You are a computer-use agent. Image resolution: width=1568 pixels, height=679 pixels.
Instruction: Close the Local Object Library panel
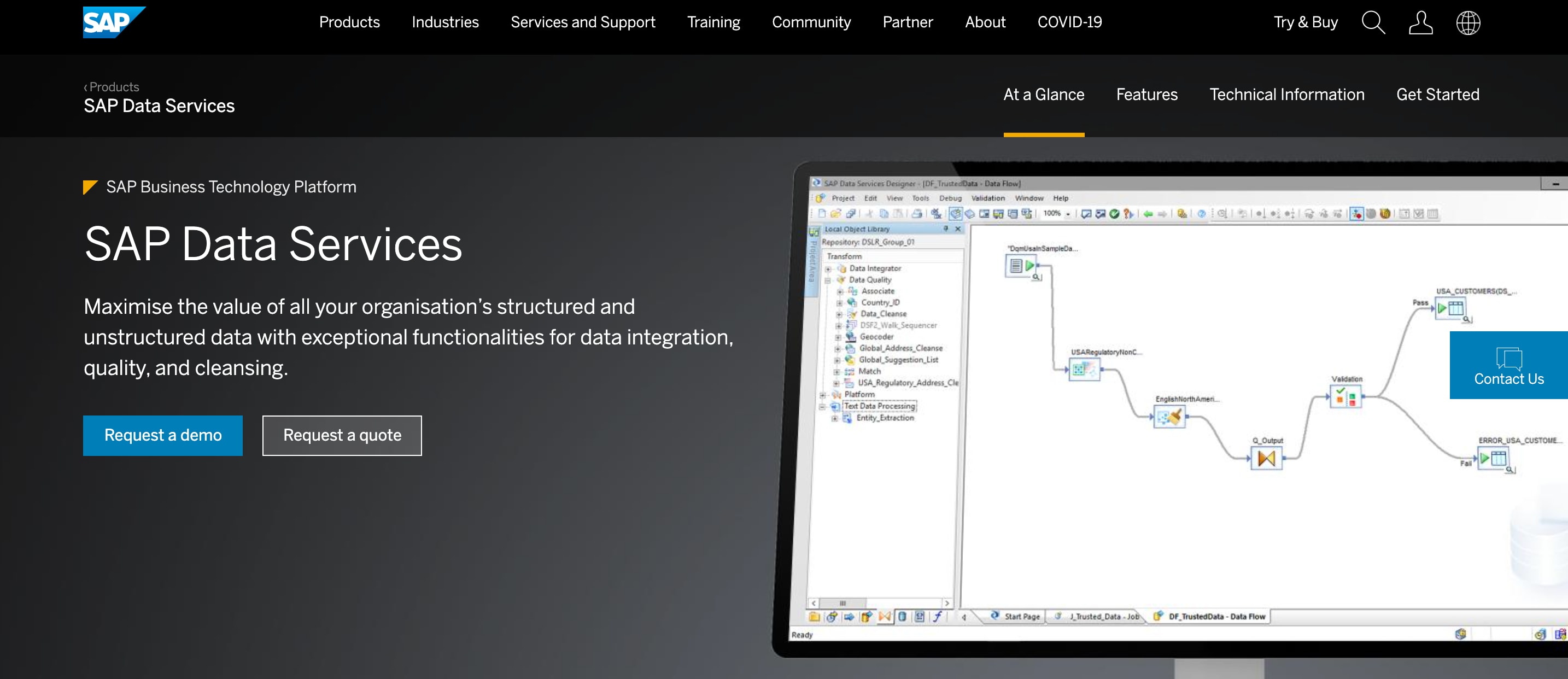coord(958,229)
